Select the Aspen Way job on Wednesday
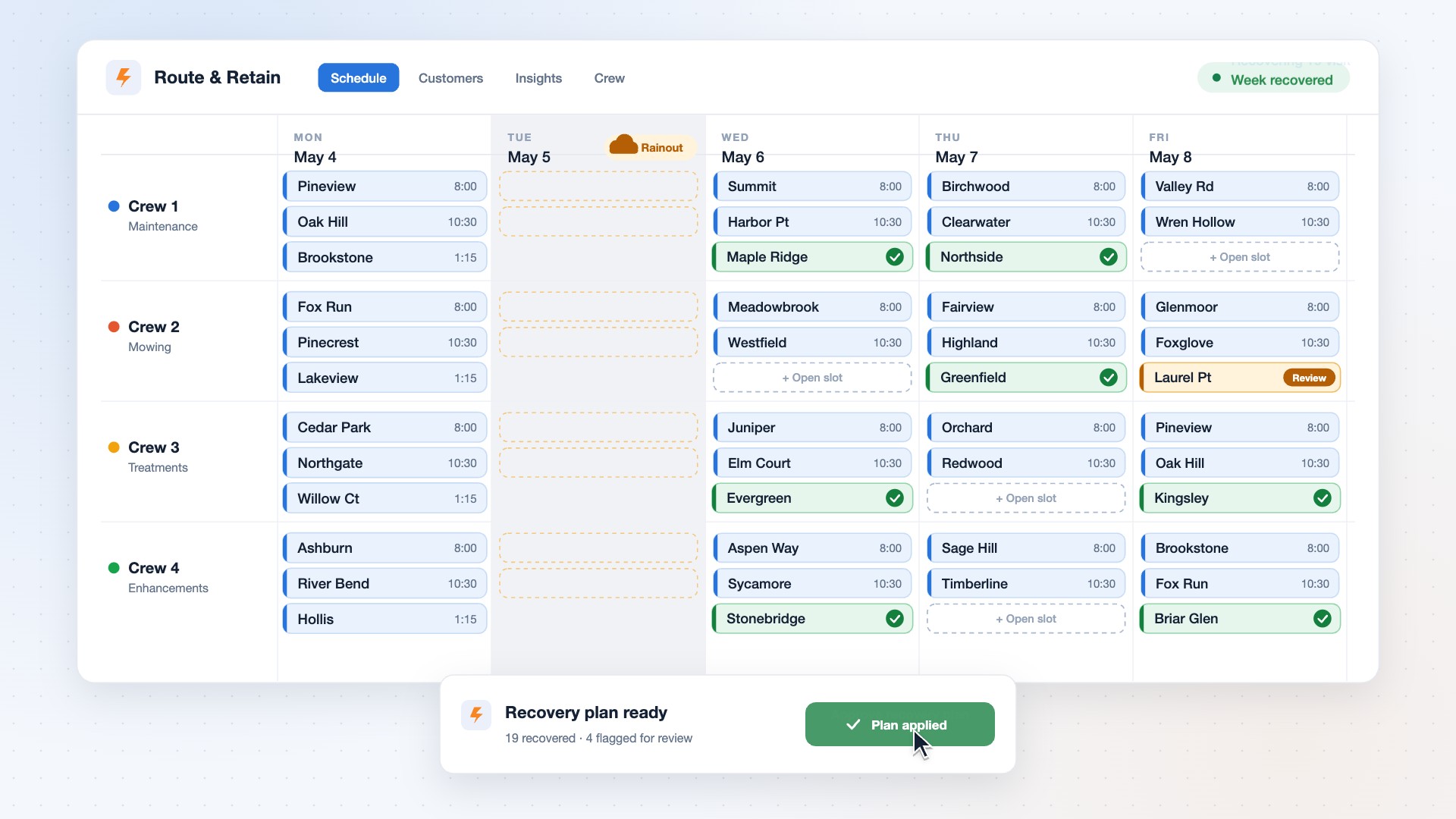 coord(812,548)
